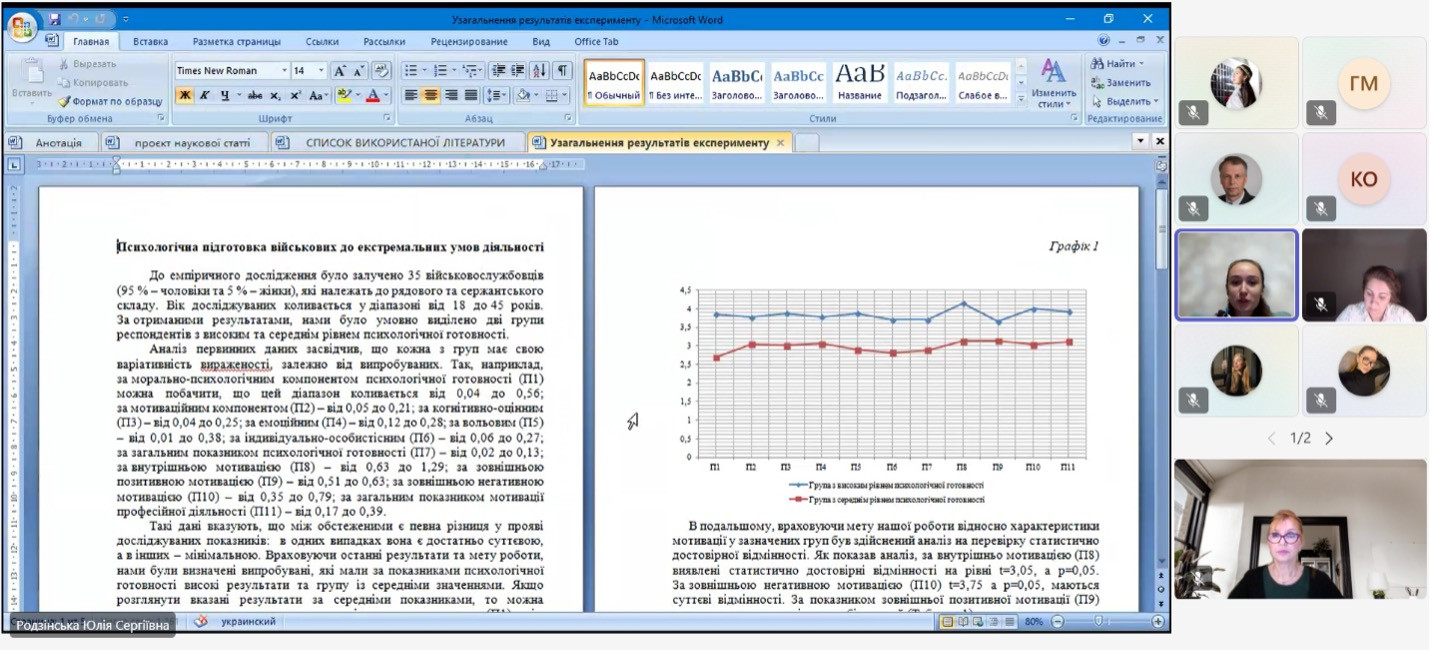Go to next page of participant thumbnails
Viewport: 1430px width, 653px height.
tap(1329, 438)
